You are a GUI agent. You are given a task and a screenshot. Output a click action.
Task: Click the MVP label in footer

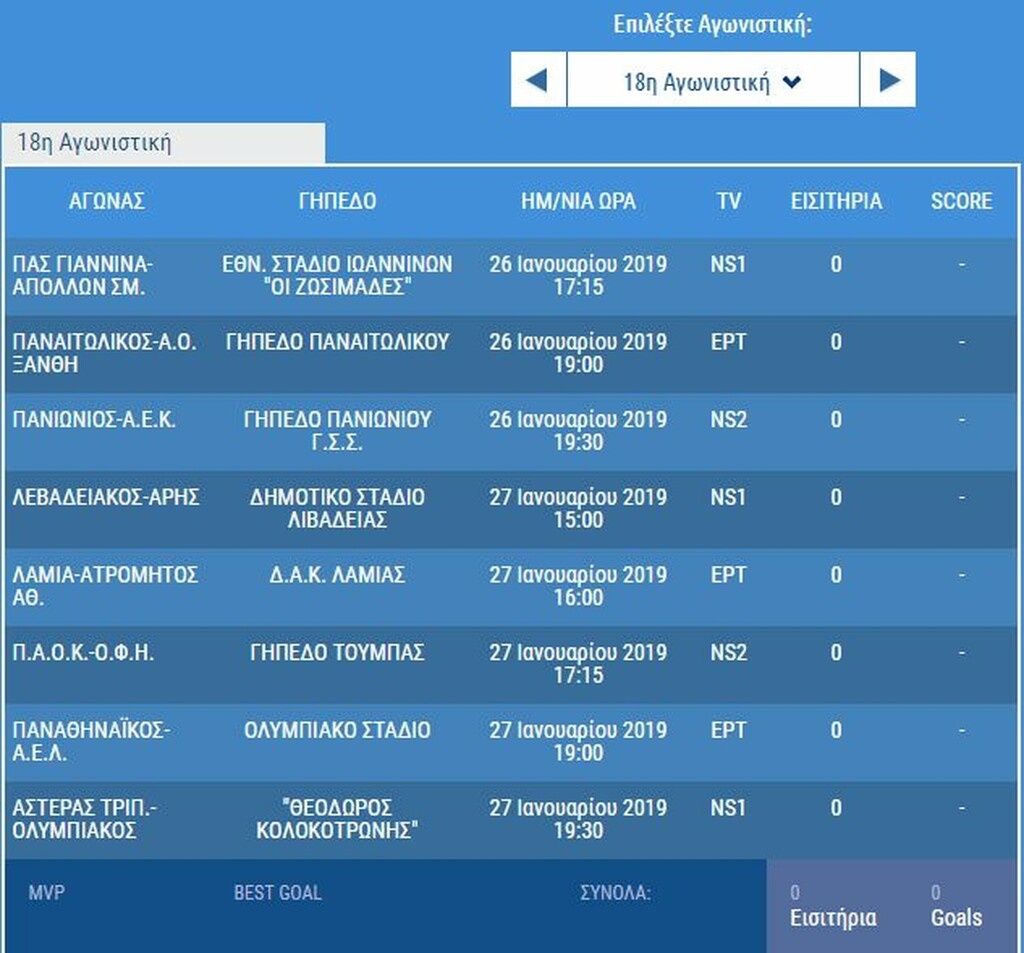point(46,892)
